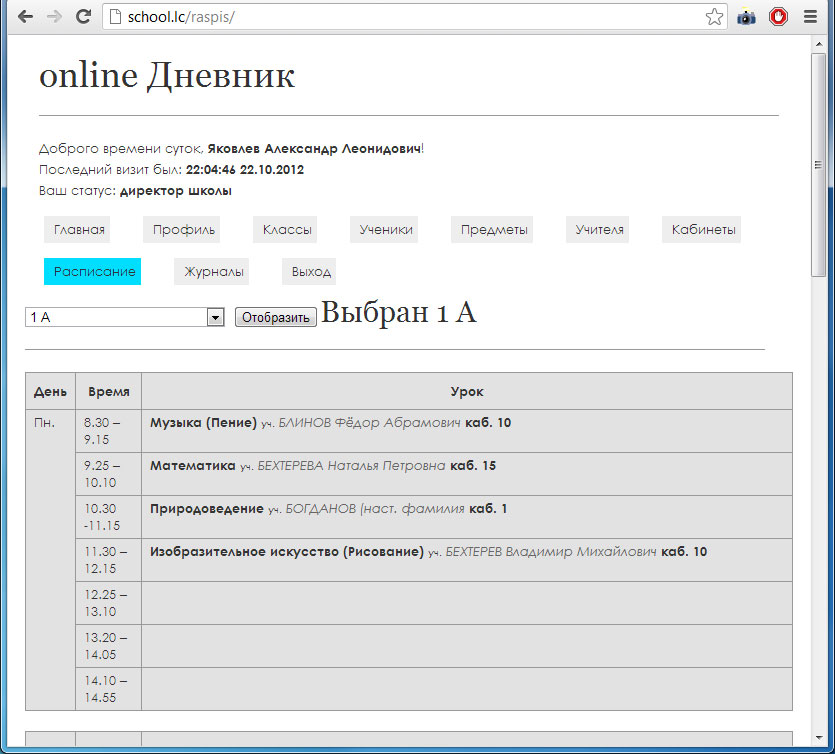Click the 10.30 -11.15 time cell
The image size is (835, 754).
[109, 517]
